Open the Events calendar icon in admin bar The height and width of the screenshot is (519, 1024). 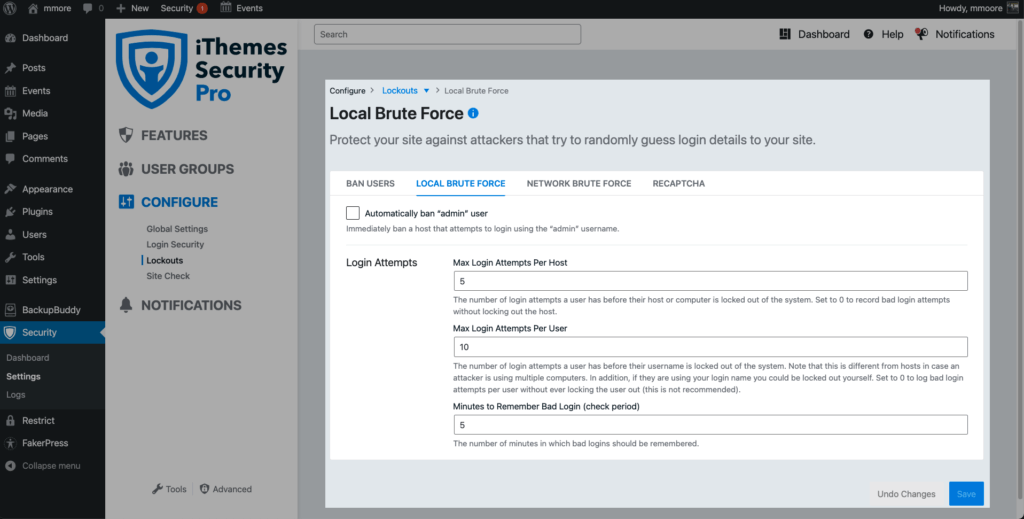click(x=226, y=8)
